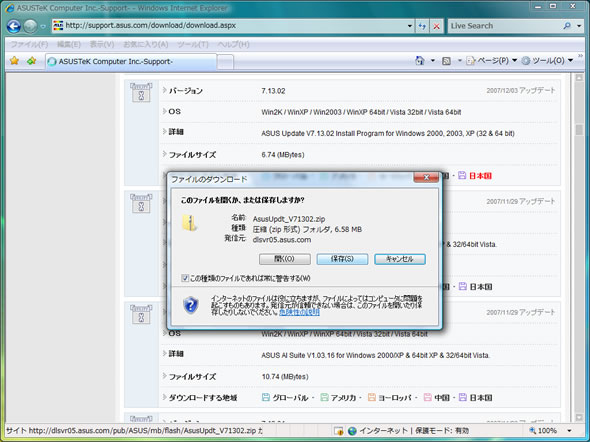Click inside the Live Search box
Screen dimensions: 590x442
click(x=504, y=26)
